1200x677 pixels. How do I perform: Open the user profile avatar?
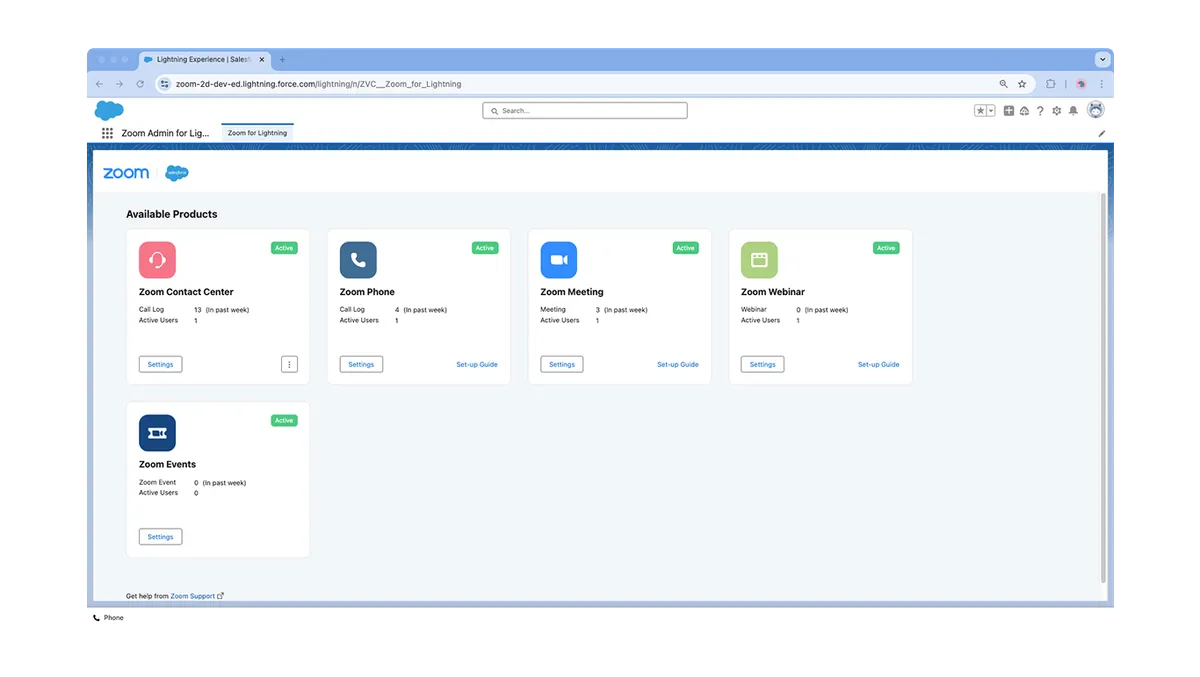1096,110
